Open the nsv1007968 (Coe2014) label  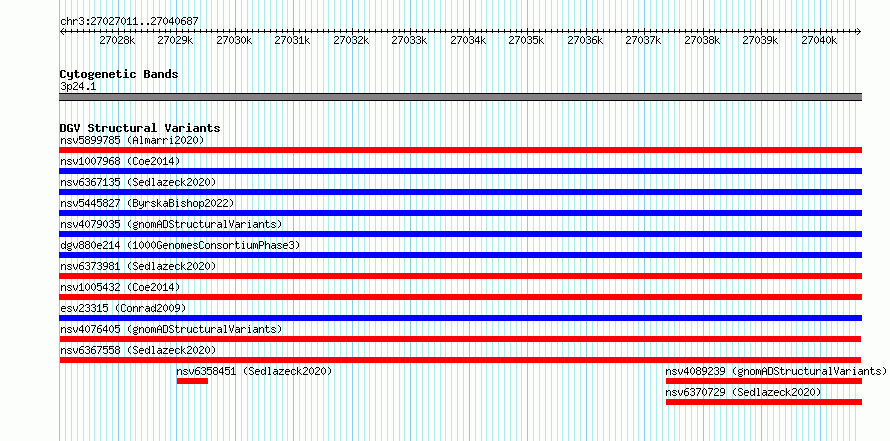120,161
